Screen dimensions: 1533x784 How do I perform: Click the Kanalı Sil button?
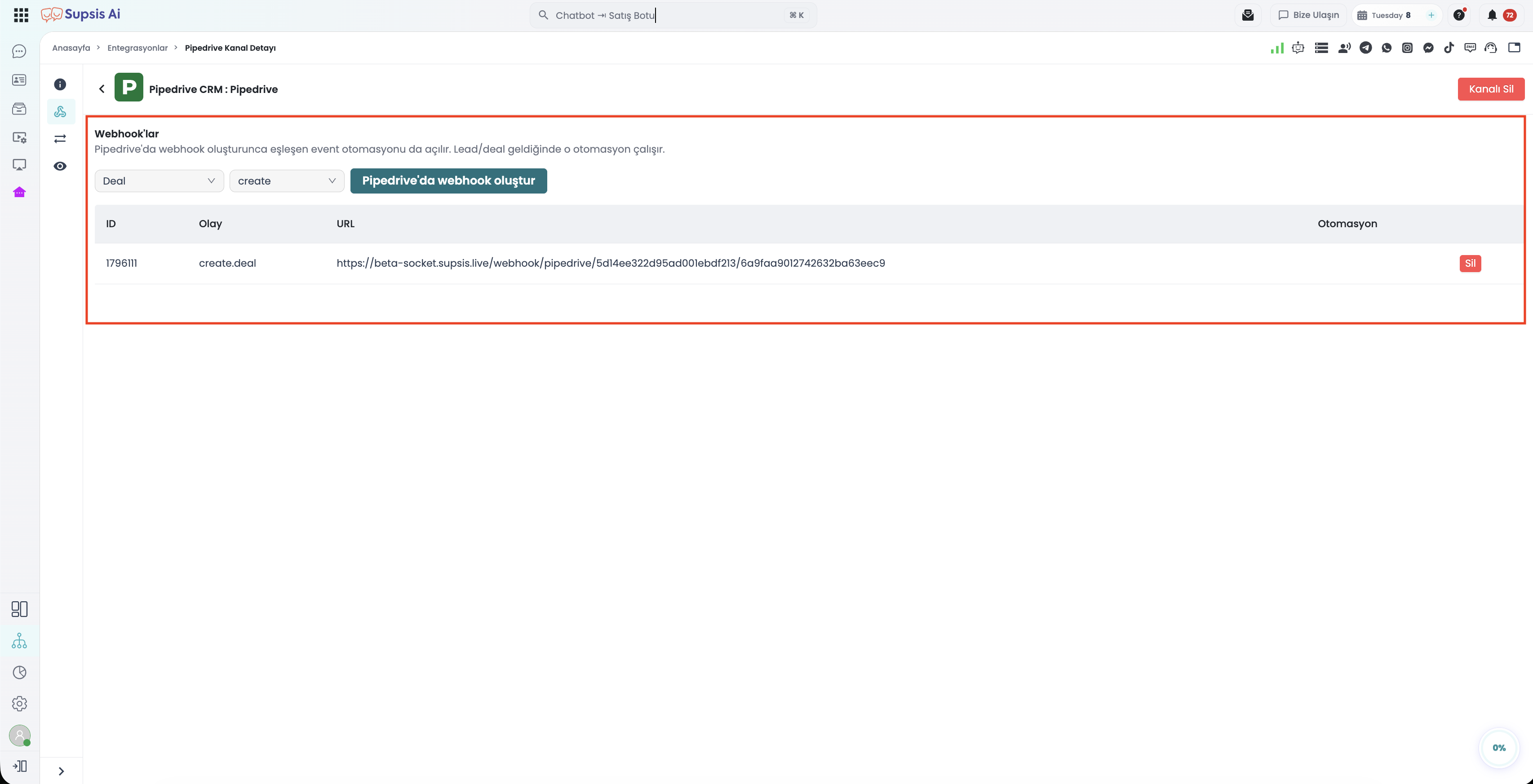tap(1491, 89)
